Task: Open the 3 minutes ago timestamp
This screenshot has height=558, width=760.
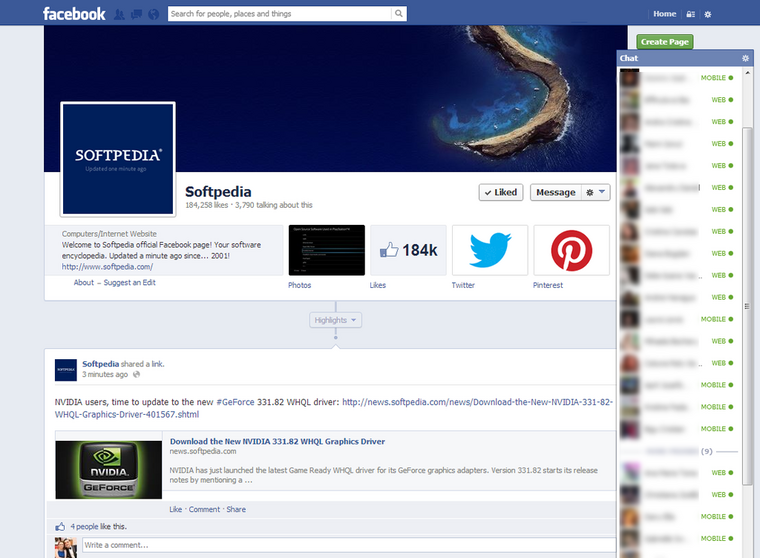Action: point(105,374)
